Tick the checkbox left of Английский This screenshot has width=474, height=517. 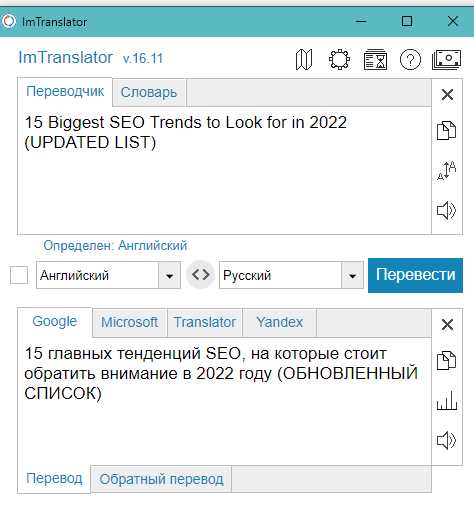click(x=19, y=275)
